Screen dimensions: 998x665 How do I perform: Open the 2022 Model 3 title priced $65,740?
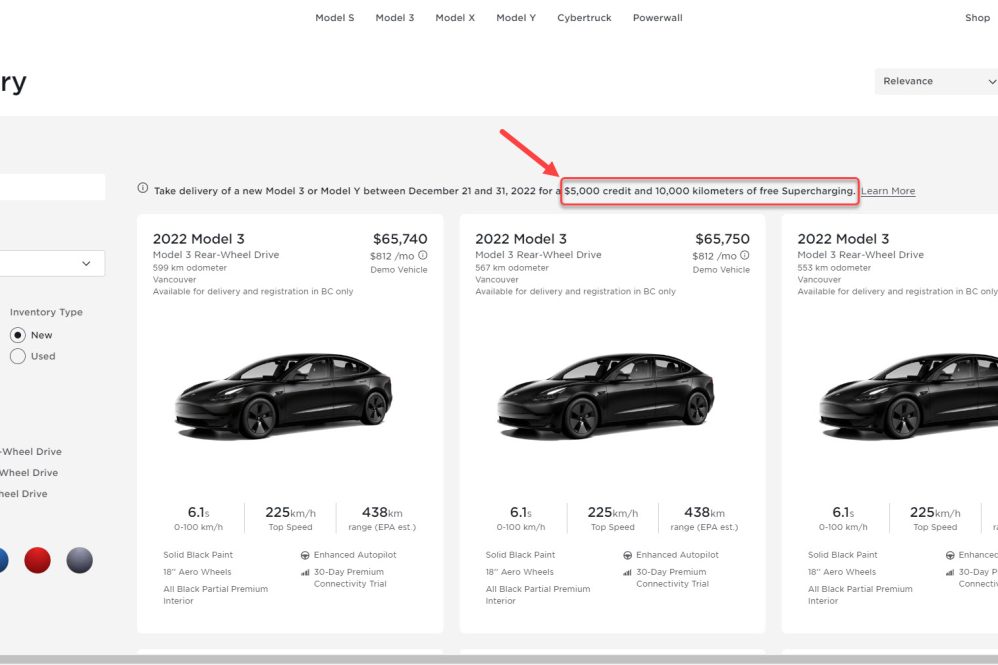tap(198, 239)
